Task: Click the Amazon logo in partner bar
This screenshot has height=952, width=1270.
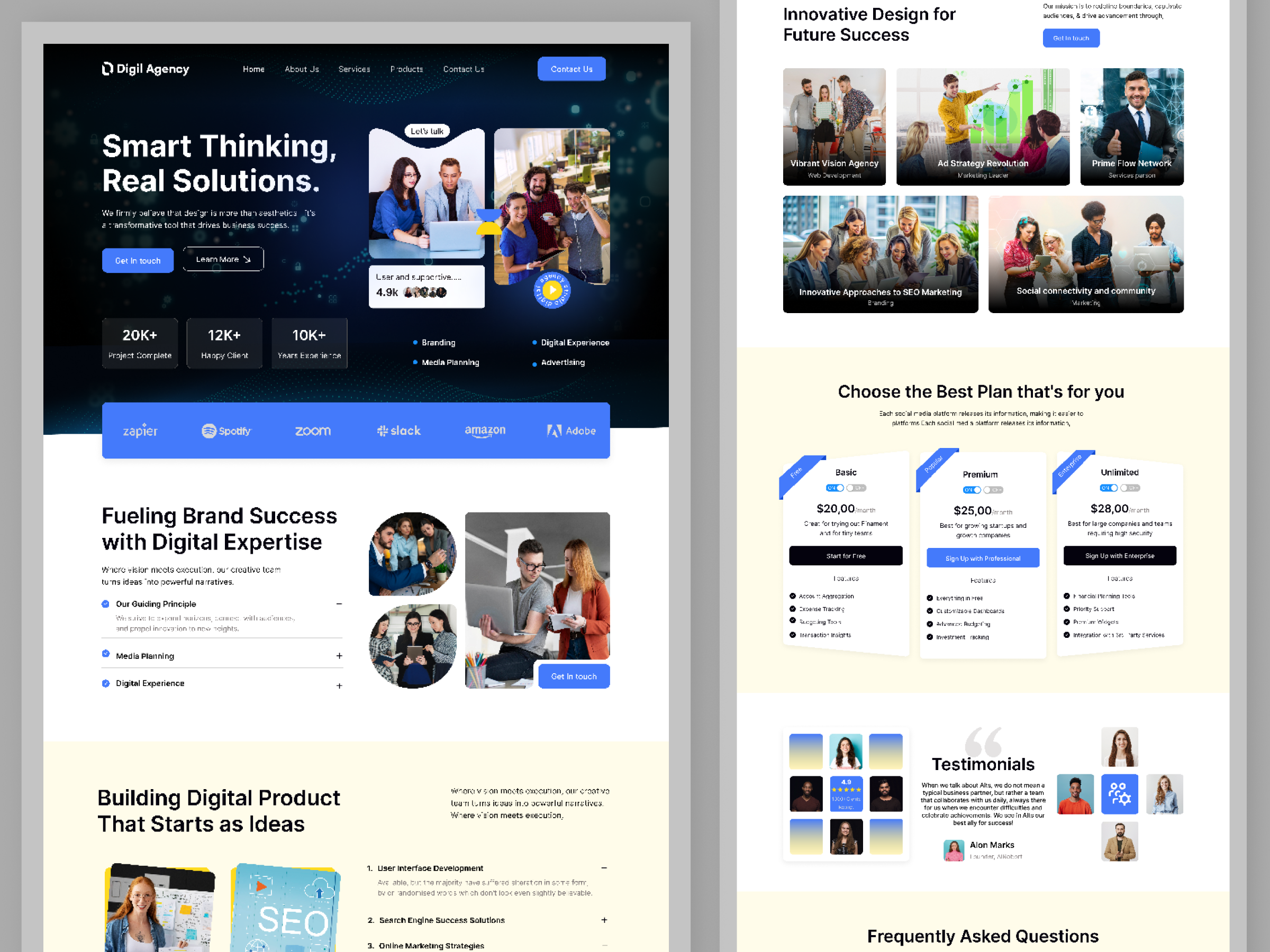Action: [485, 431]
